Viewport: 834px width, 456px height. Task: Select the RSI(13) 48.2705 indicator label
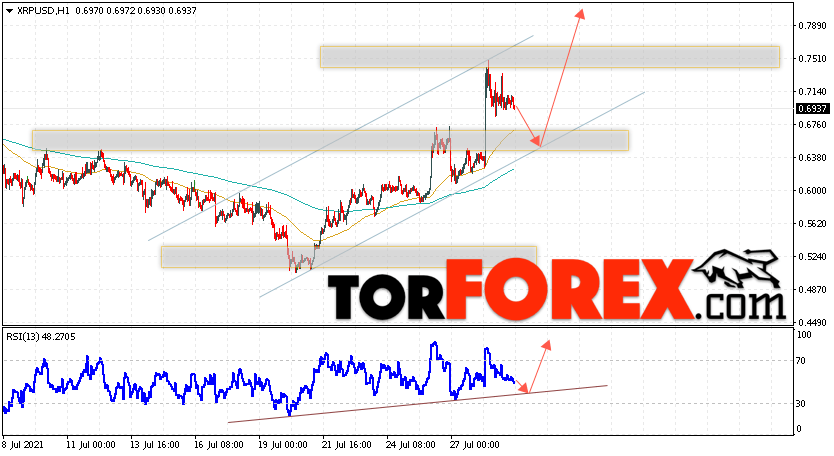tap(41, 336)
